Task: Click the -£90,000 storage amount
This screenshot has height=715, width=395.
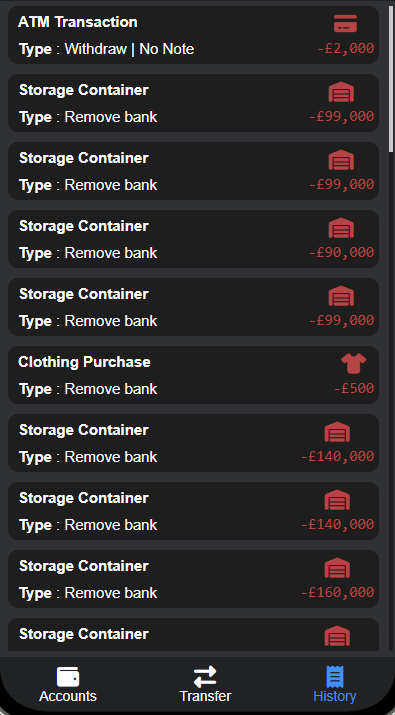Action: coord(342,252)
